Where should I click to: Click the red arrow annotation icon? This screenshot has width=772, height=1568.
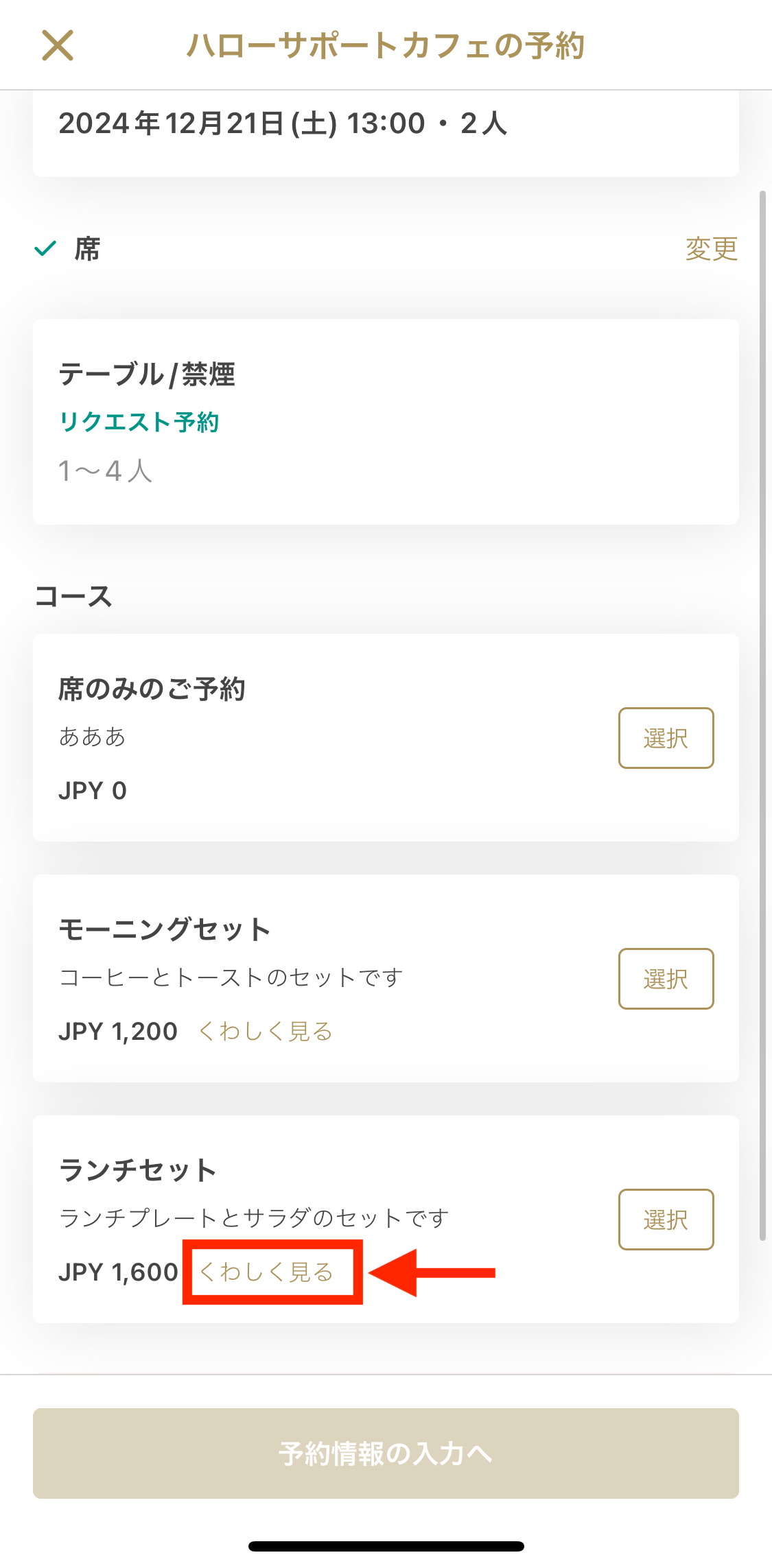[x=432, y=1273]
